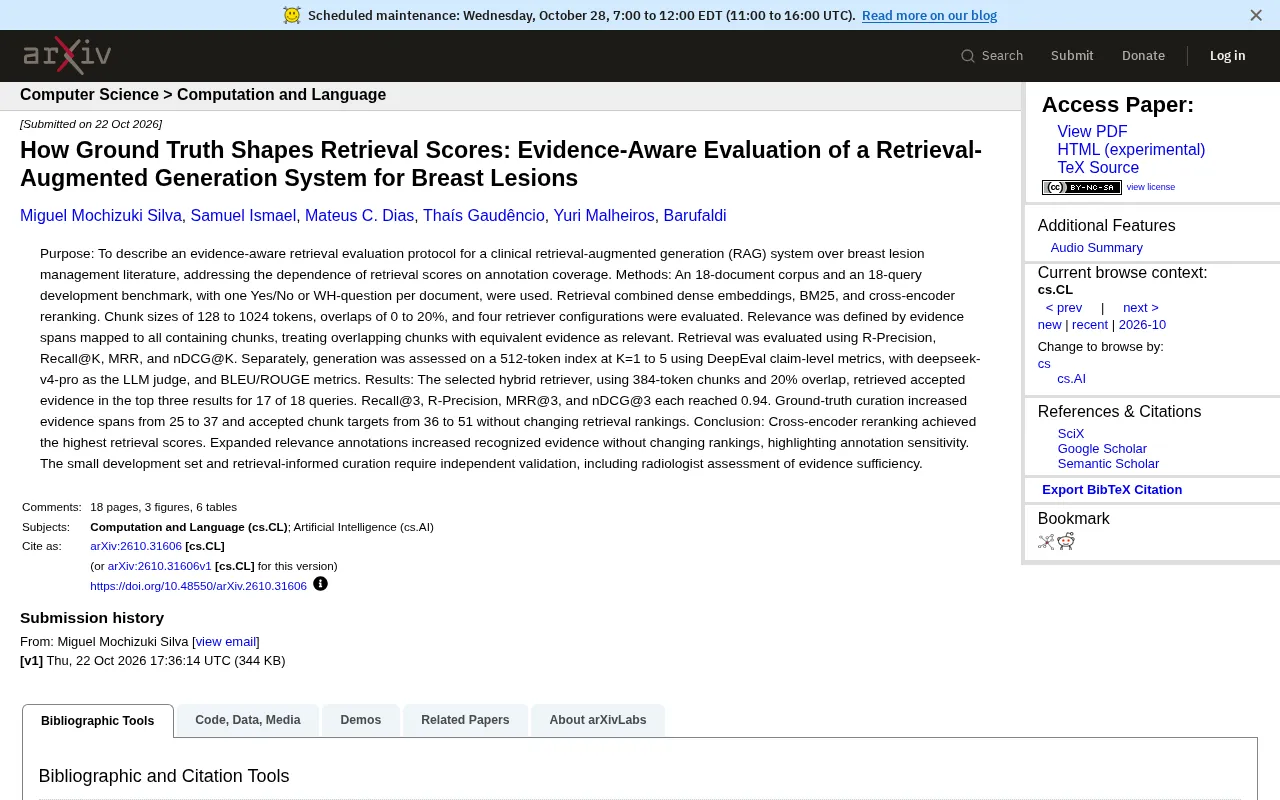Follow the Read more on our blog link
The width and height of the screenshot is (1280, 800).
pyautogui.click(x=929, y=15)
